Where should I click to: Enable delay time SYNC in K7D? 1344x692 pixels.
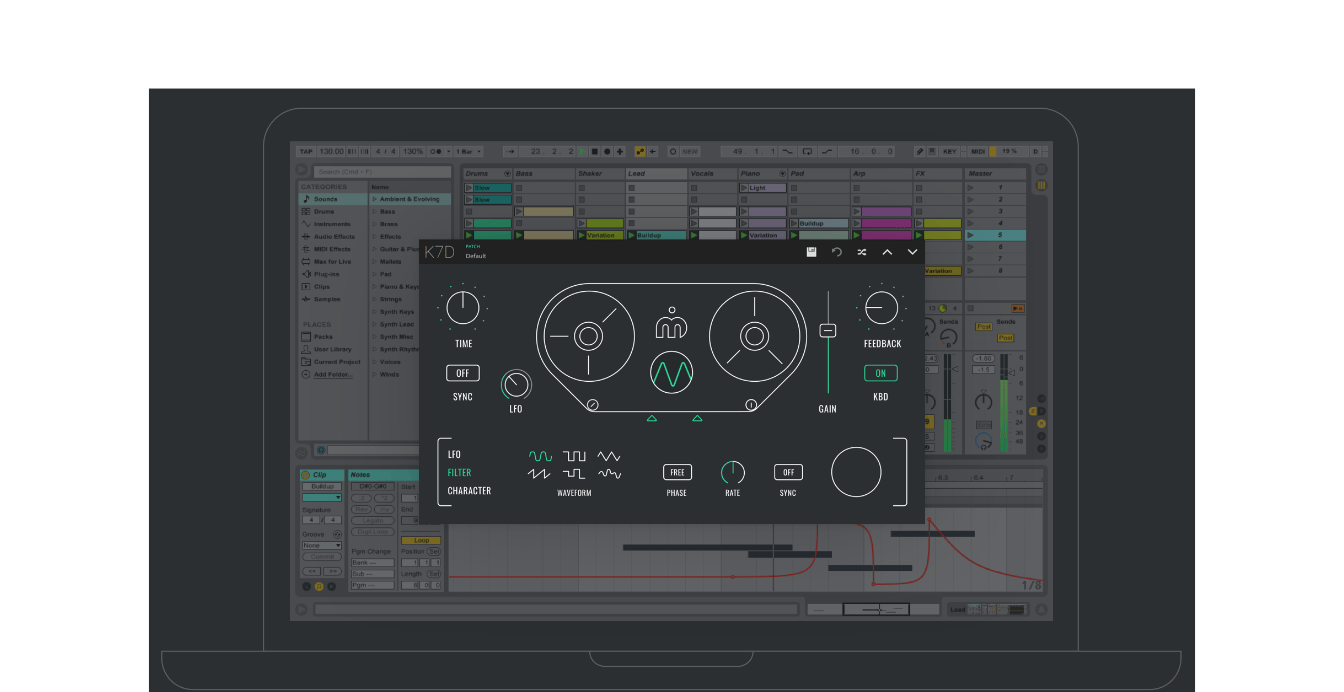(462, 373)
